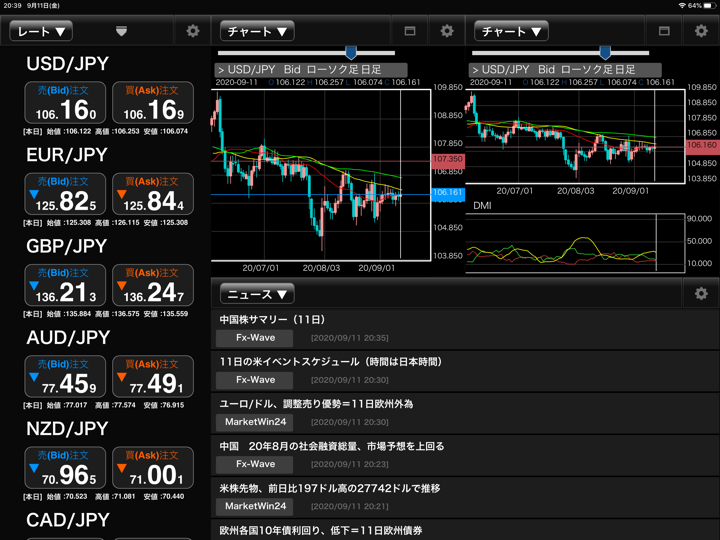Open the right chart's gear settings

click(701, 31)
